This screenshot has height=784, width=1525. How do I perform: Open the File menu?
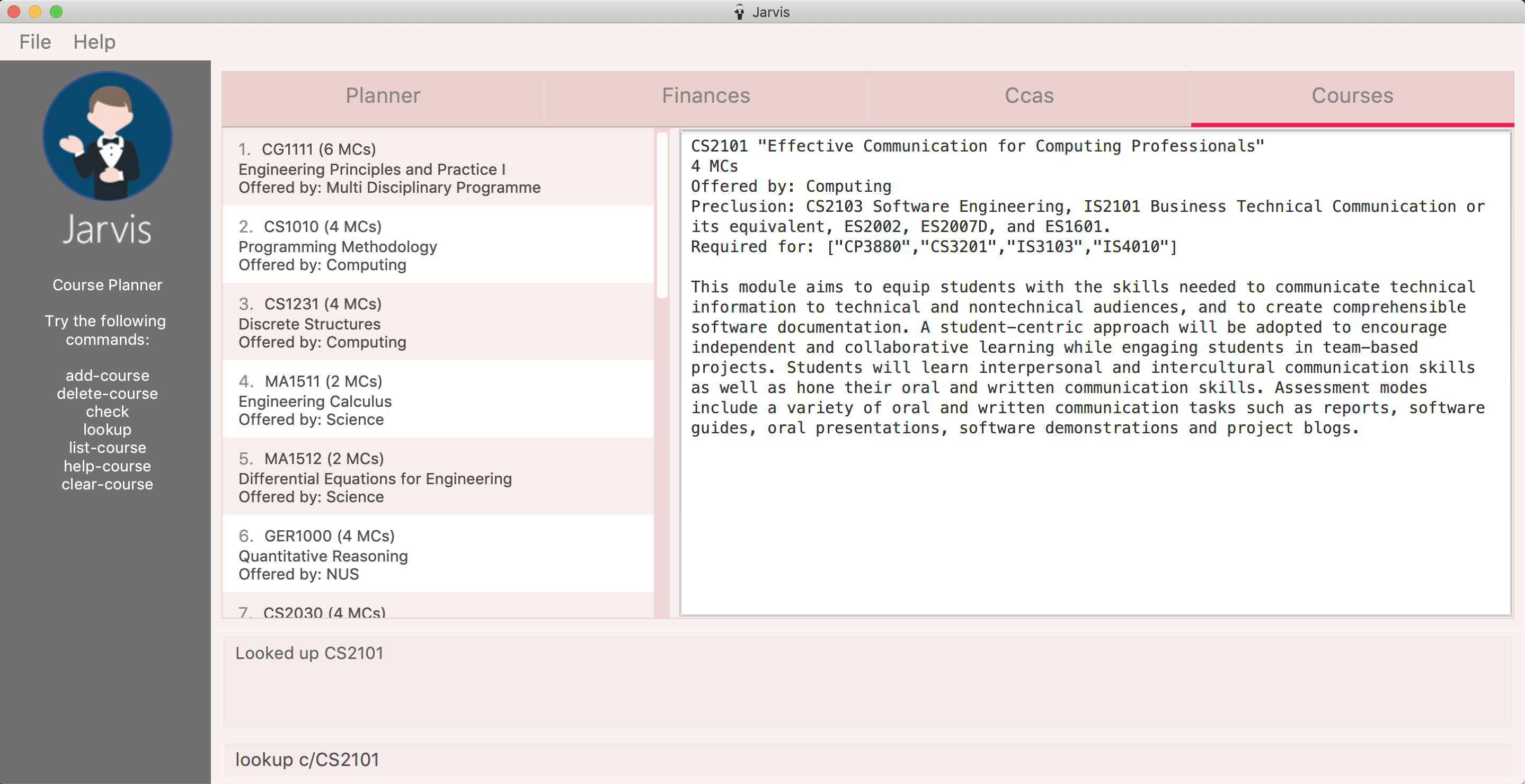click(35, 42)
